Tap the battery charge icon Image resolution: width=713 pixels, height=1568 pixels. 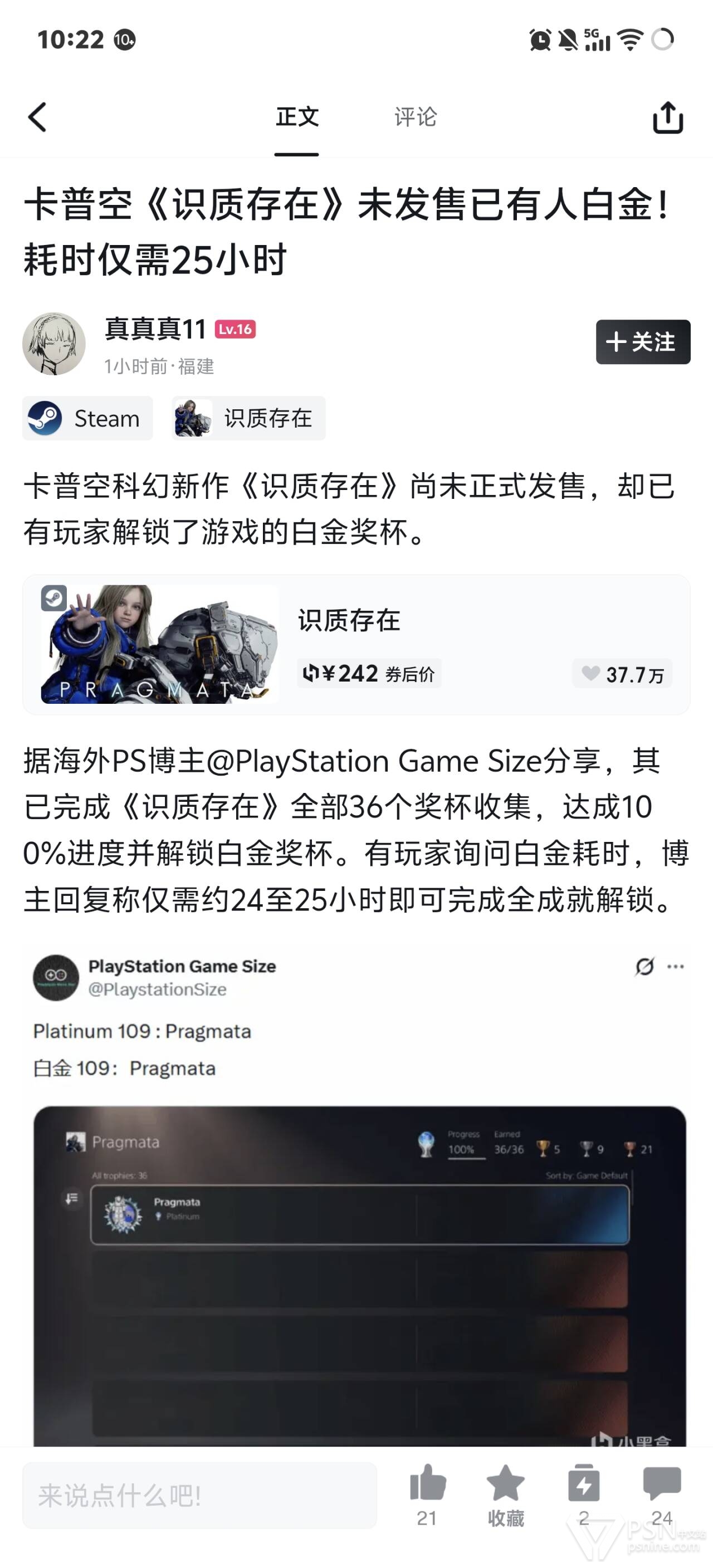click(583, 1483)
